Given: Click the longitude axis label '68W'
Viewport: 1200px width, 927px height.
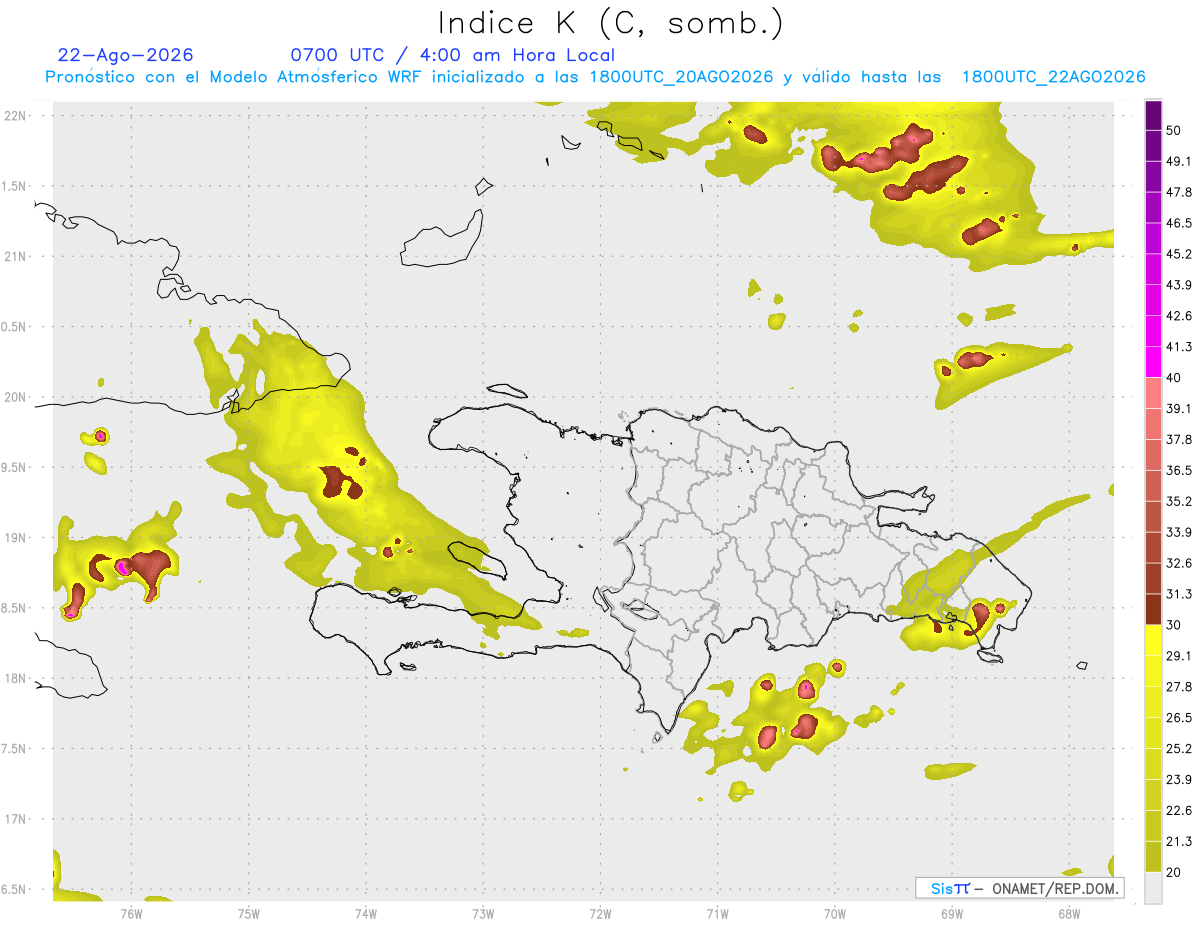Looking at the screenshot, I should (1069, 914).
